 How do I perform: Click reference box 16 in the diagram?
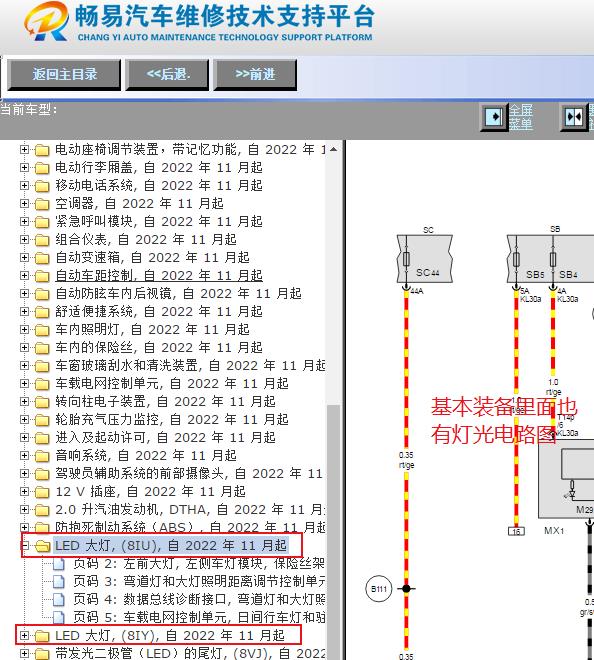pyautogui.click(x=516, y=531)
